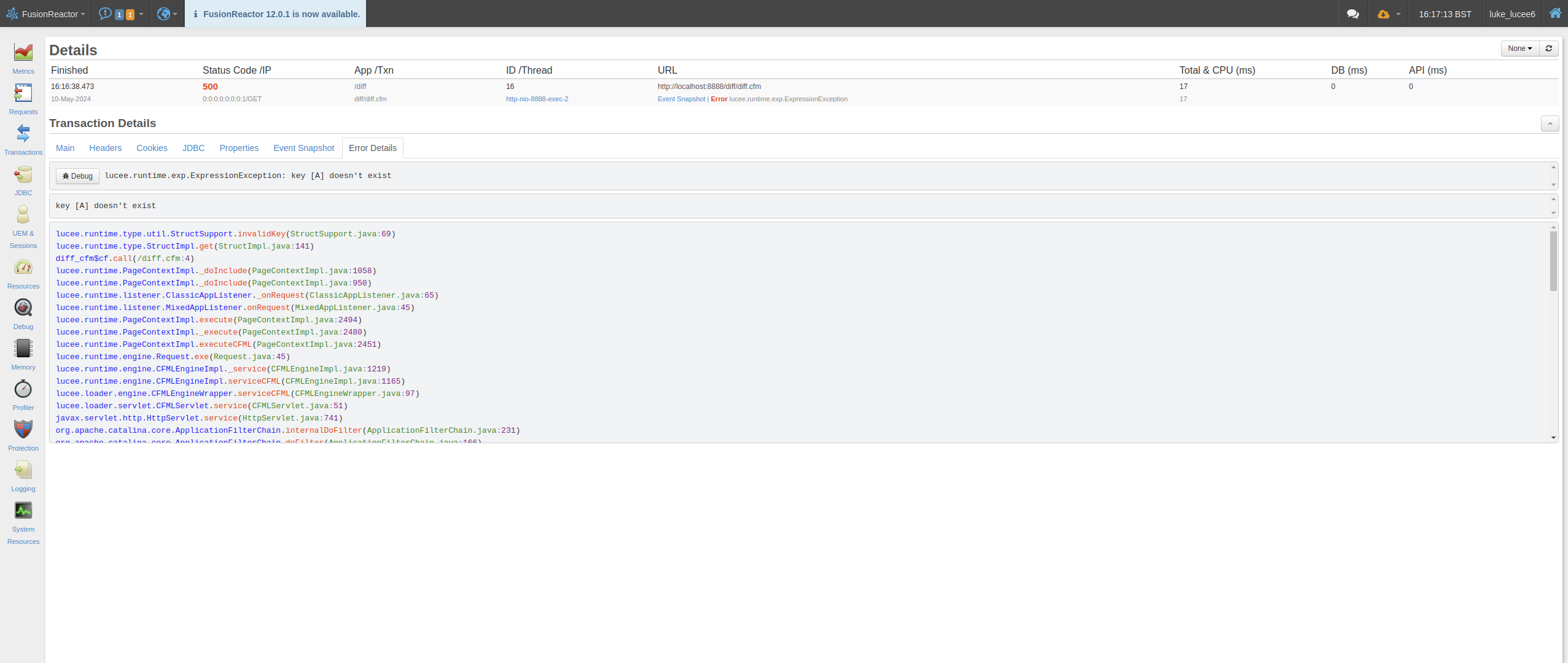Image resolution: width=1568 pixels, height=663 pixels.
Task: Click the 16:17:13 BST clock
Action: (1445, 14)
